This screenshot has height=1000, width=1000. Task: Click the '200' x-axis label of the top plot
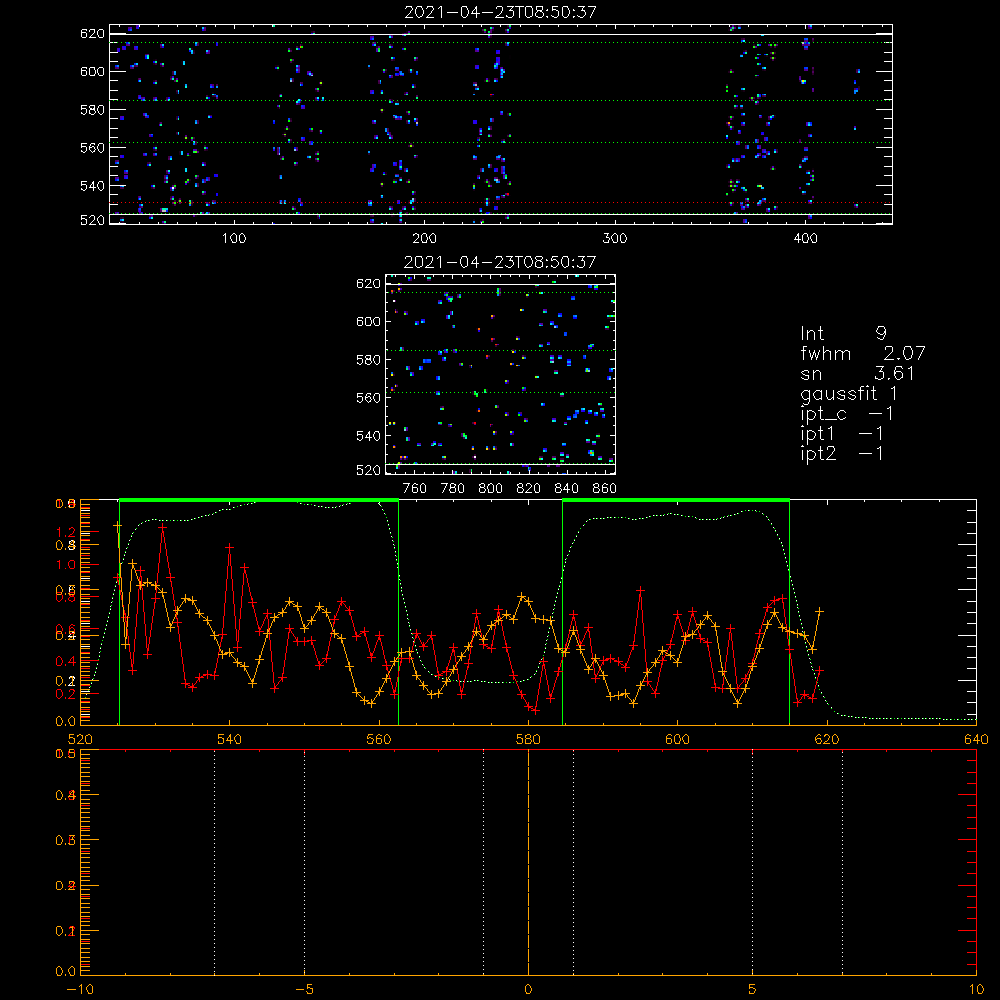pyautogui.click(x=424, y=239)
